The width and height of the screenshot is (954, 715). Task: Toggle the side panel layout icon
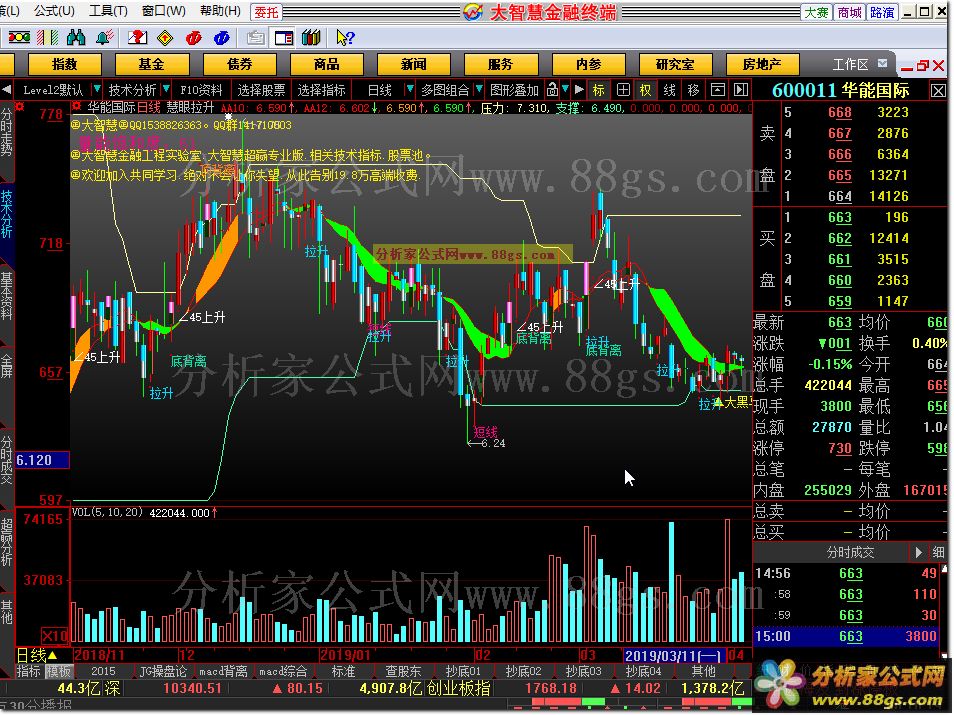coord(284,38)
